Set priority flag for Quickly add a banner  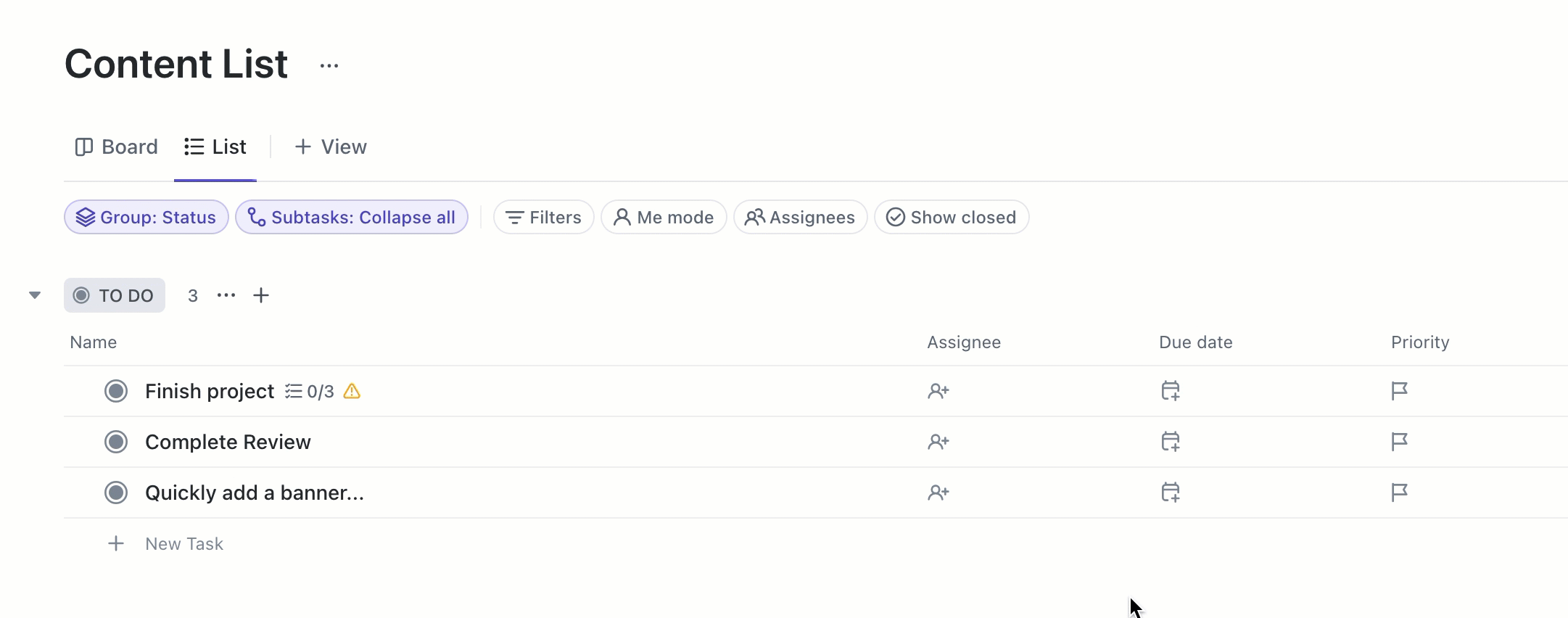1399,493
